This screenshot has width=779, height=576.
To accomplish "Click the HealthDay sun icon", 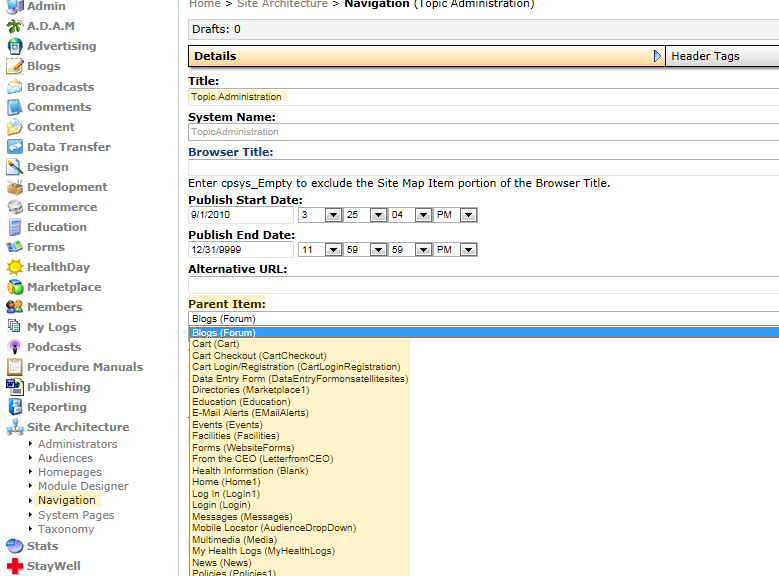I will pyautogui.click(x=14, y=267).
